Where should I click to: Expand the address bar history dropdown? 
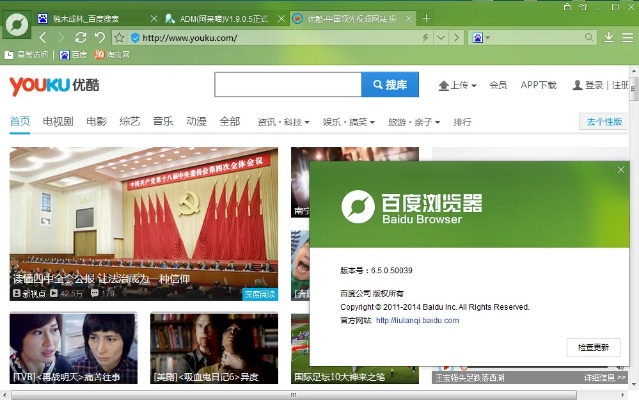[x=441, y=38]
